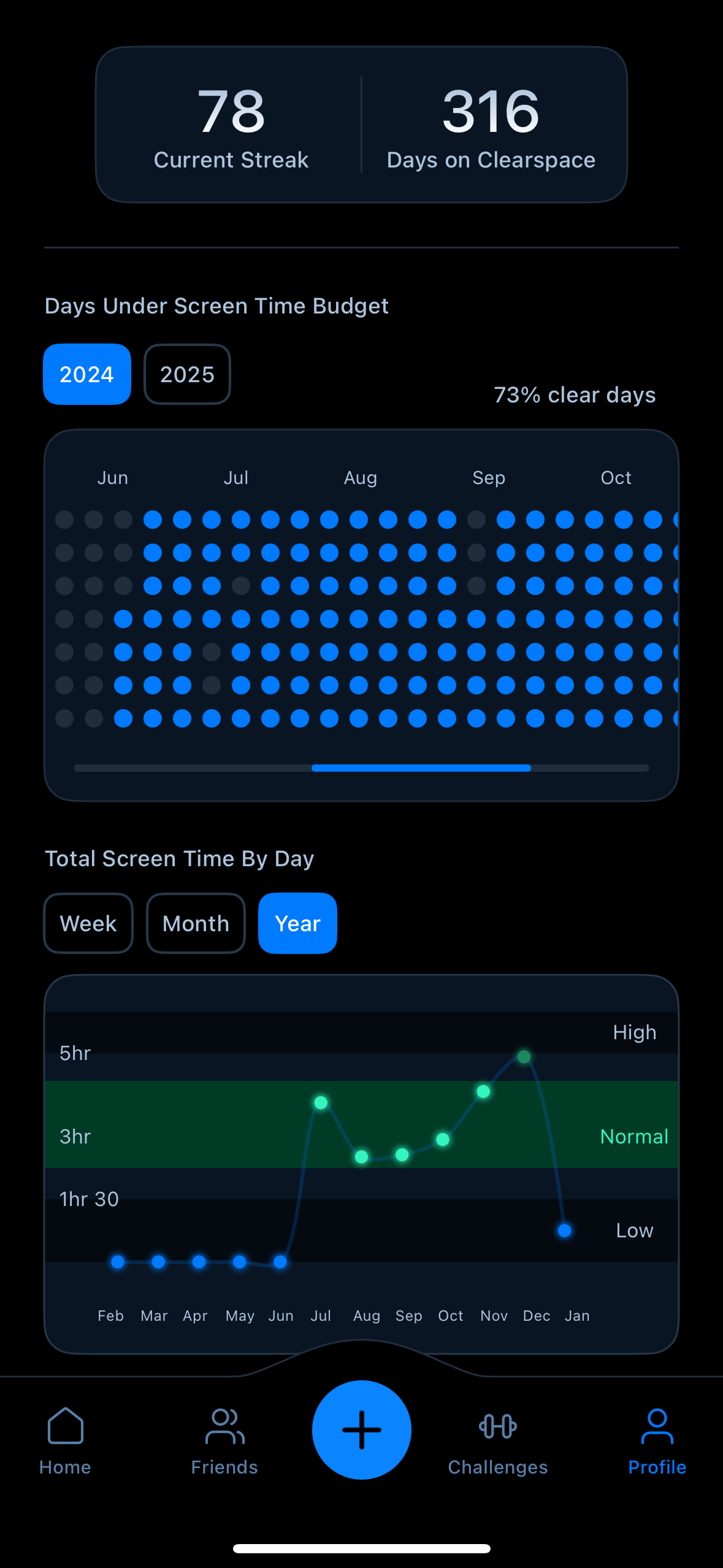This screenshot has height=1568, width=723.
Task: Select the Week time range
Action: (x=88, y=923)
